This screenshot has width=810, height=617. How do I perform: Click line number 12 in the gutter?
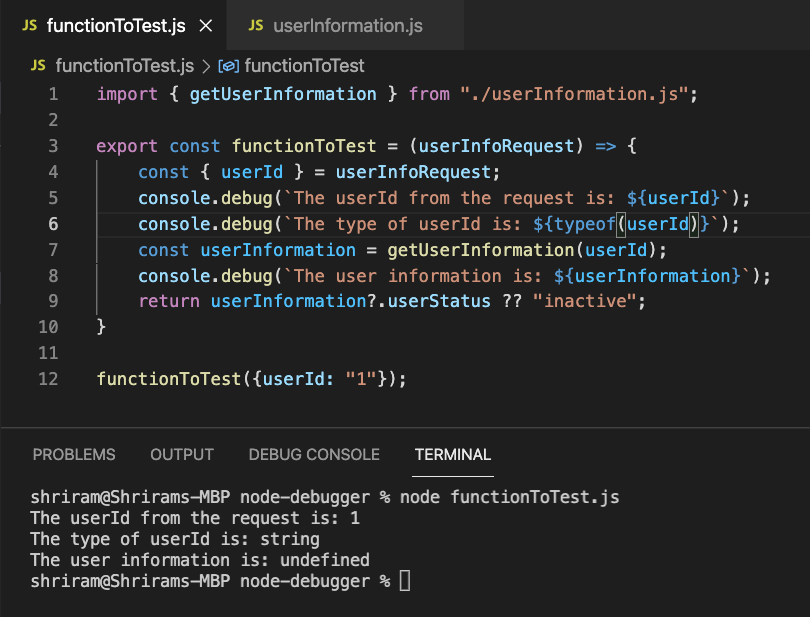[48, 380]
